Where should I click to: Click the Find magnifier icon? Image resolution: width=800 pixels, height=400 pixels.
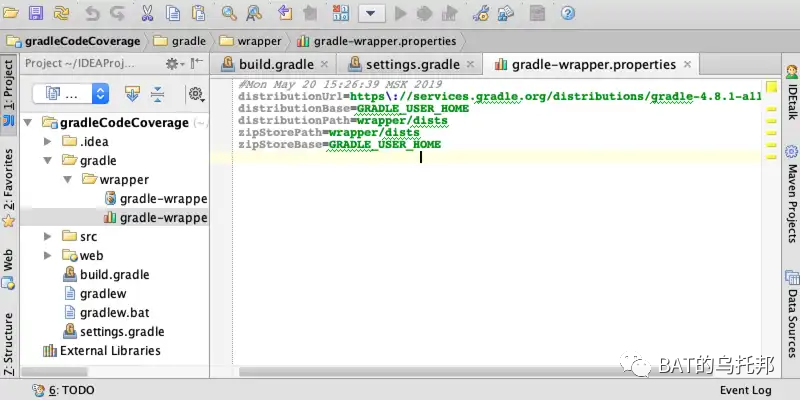coord(229,13)
